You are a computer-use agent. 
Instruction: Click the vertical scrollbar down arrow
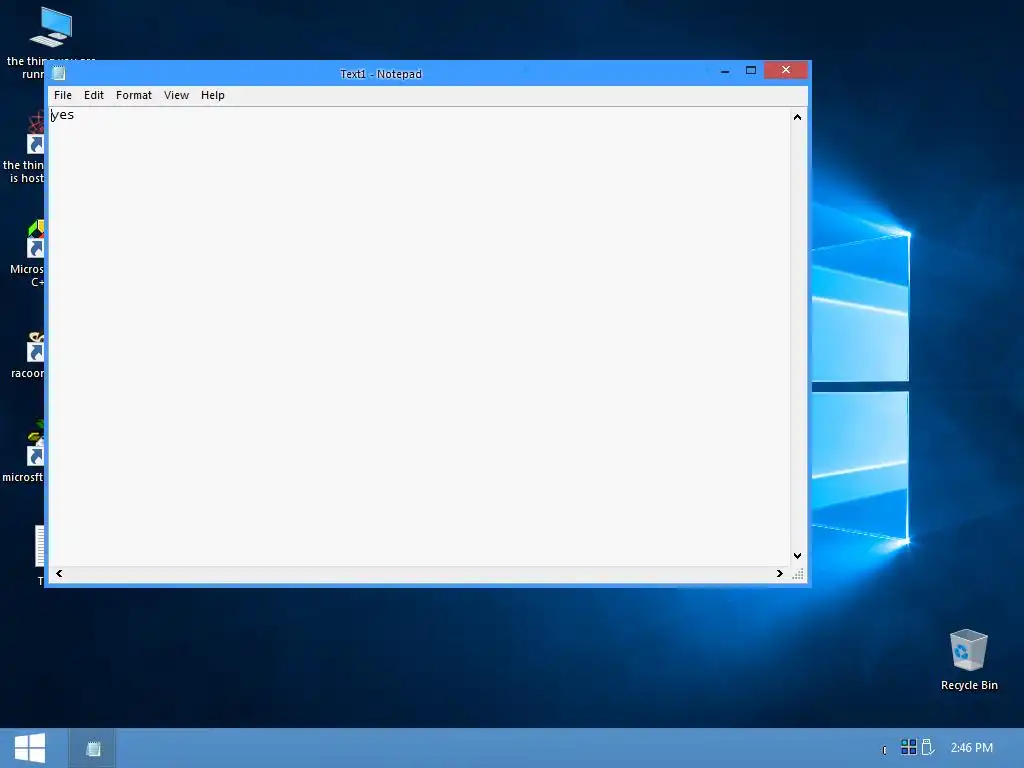click(x=797, y=556)
